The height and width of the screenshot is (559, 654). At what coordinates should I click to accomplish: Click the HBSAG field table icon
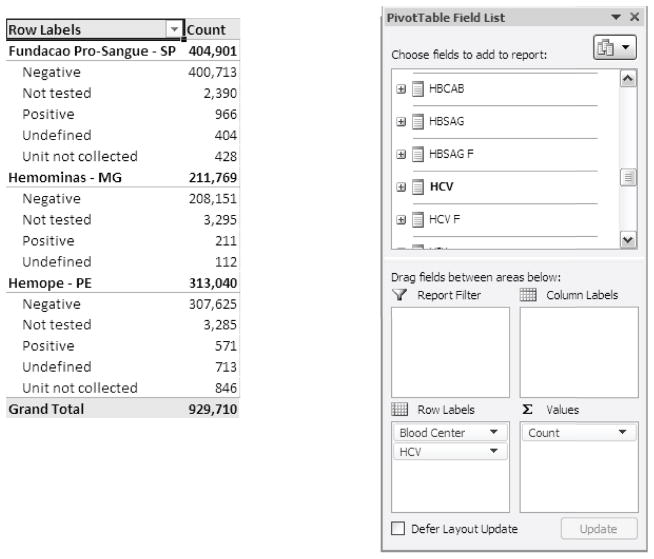[416, 120]
